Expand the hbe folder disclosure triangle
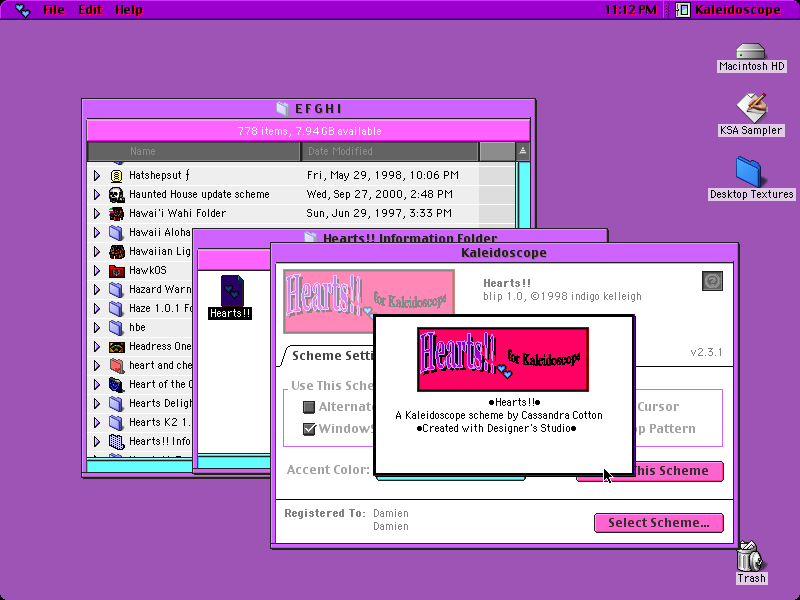 click(97, 328)
